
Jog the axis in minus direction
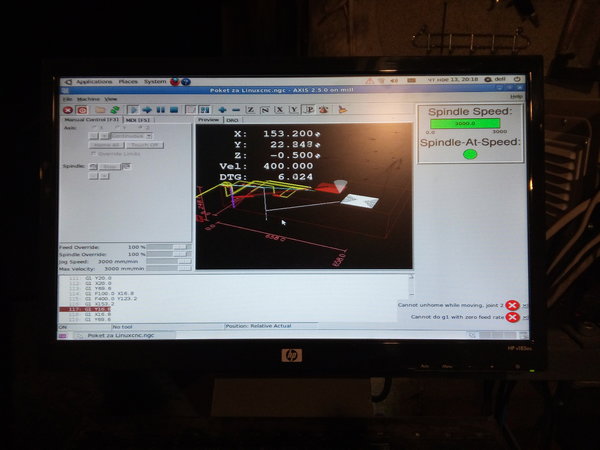coord(93,136)
